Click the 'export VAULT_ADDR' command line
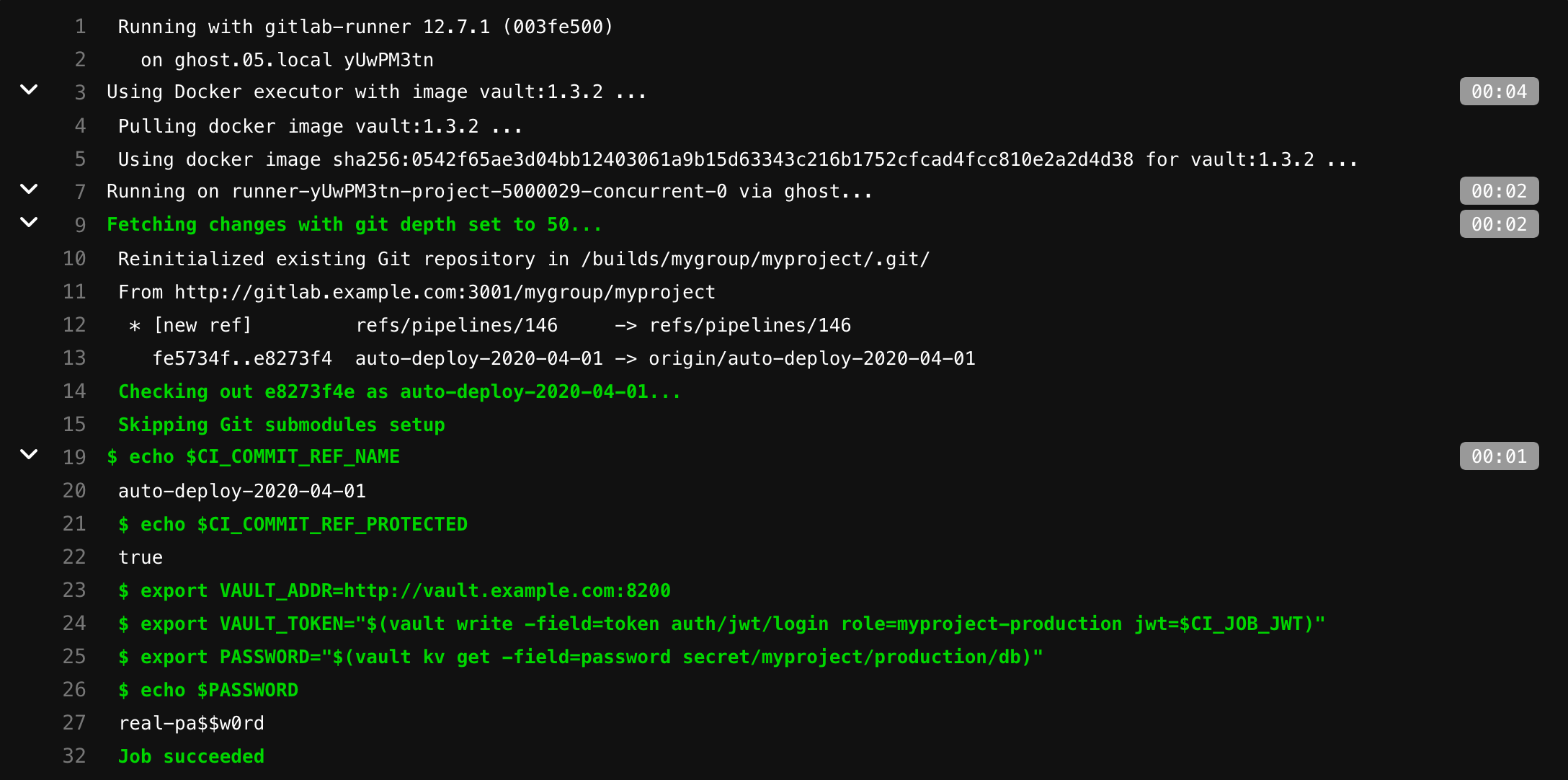Screen dimensions: 1568x780 tap(394, 590)
